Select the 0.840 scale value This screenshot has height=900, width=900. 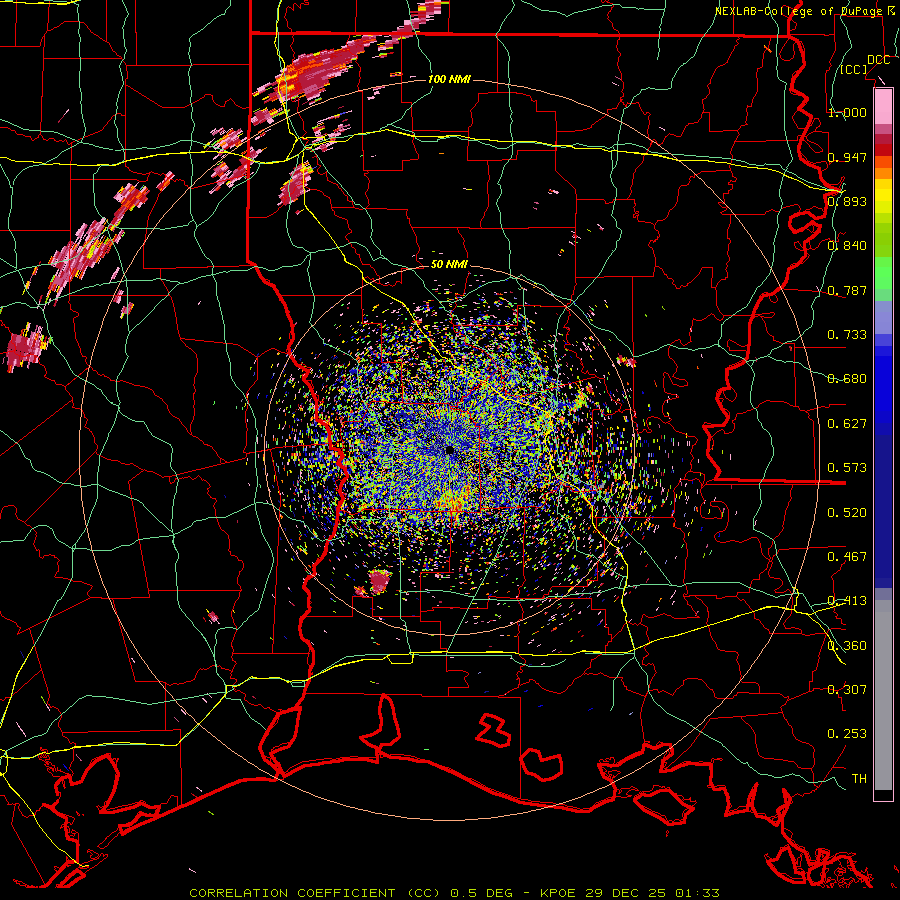tap(847, 246)
